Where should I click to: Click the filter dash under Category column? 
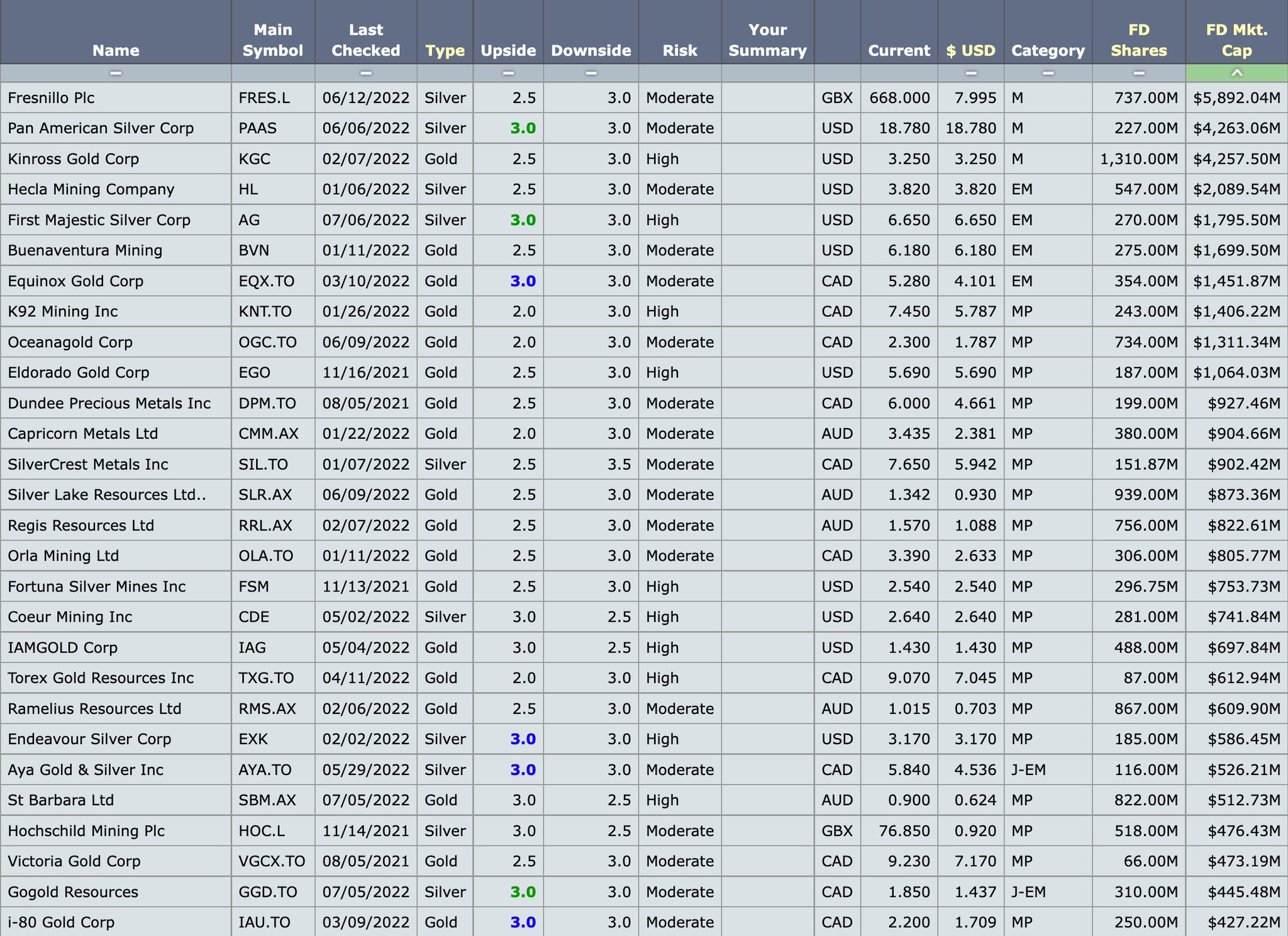point(1048,73)
